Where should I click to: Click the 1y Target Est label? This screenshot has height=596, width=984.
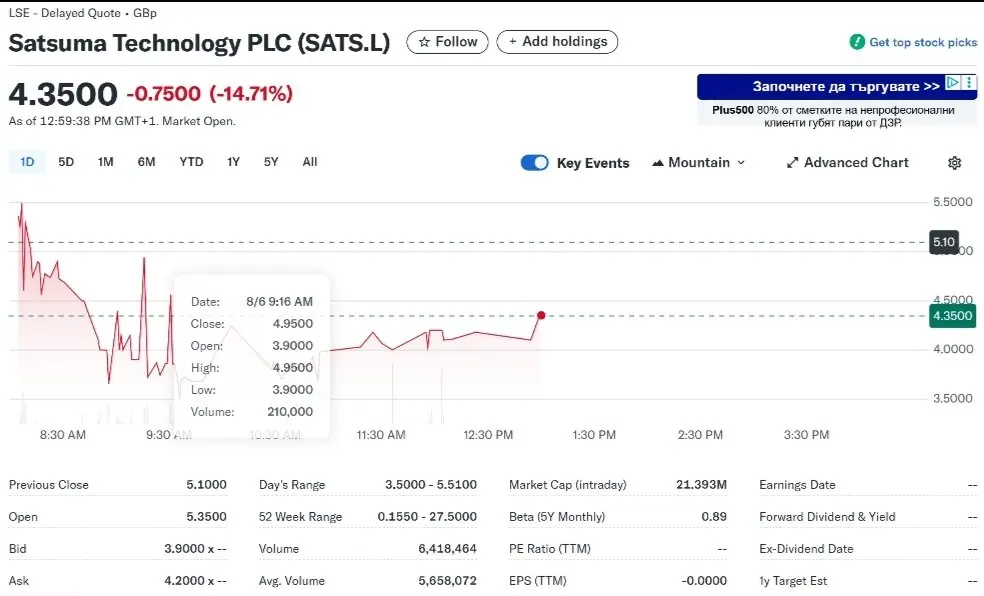tap(793, 580)
